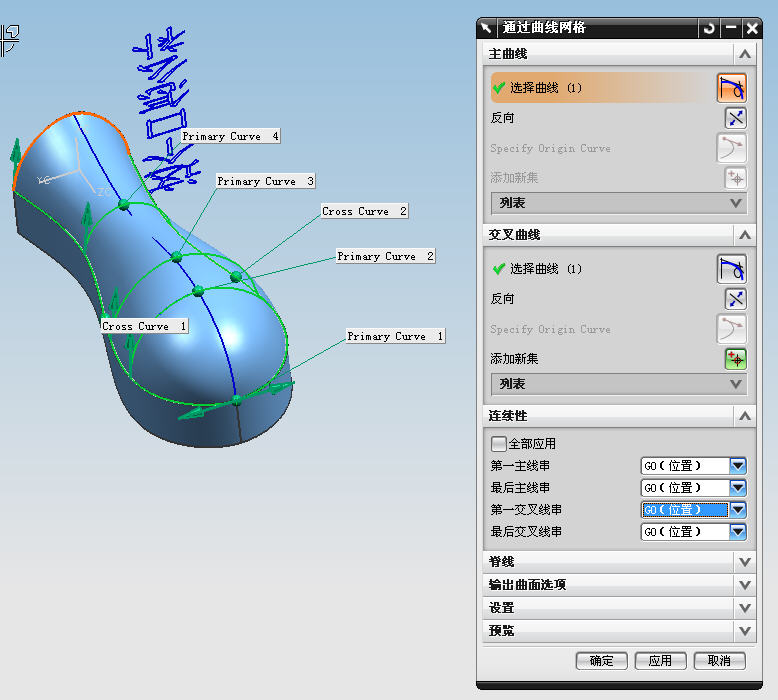Click 交叉曲线 section header text
The height and width of the screenshot is (700, 778).
[514, 235]
